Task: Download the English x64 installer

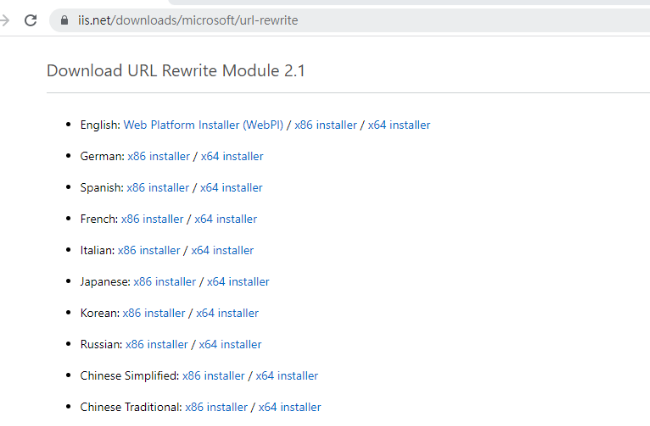Action: (x=399, y=125)
